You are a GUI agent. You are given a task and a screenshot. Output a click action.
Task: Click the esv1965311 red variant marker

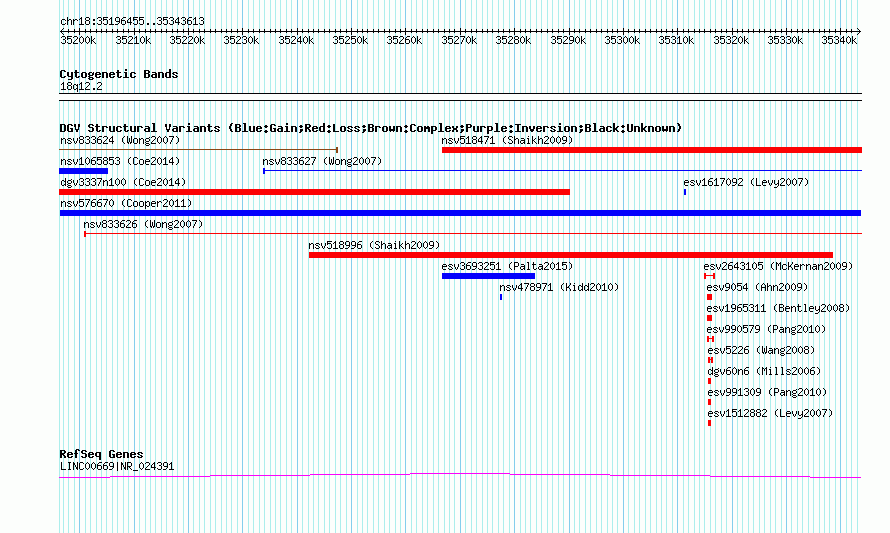coord(710,318)
